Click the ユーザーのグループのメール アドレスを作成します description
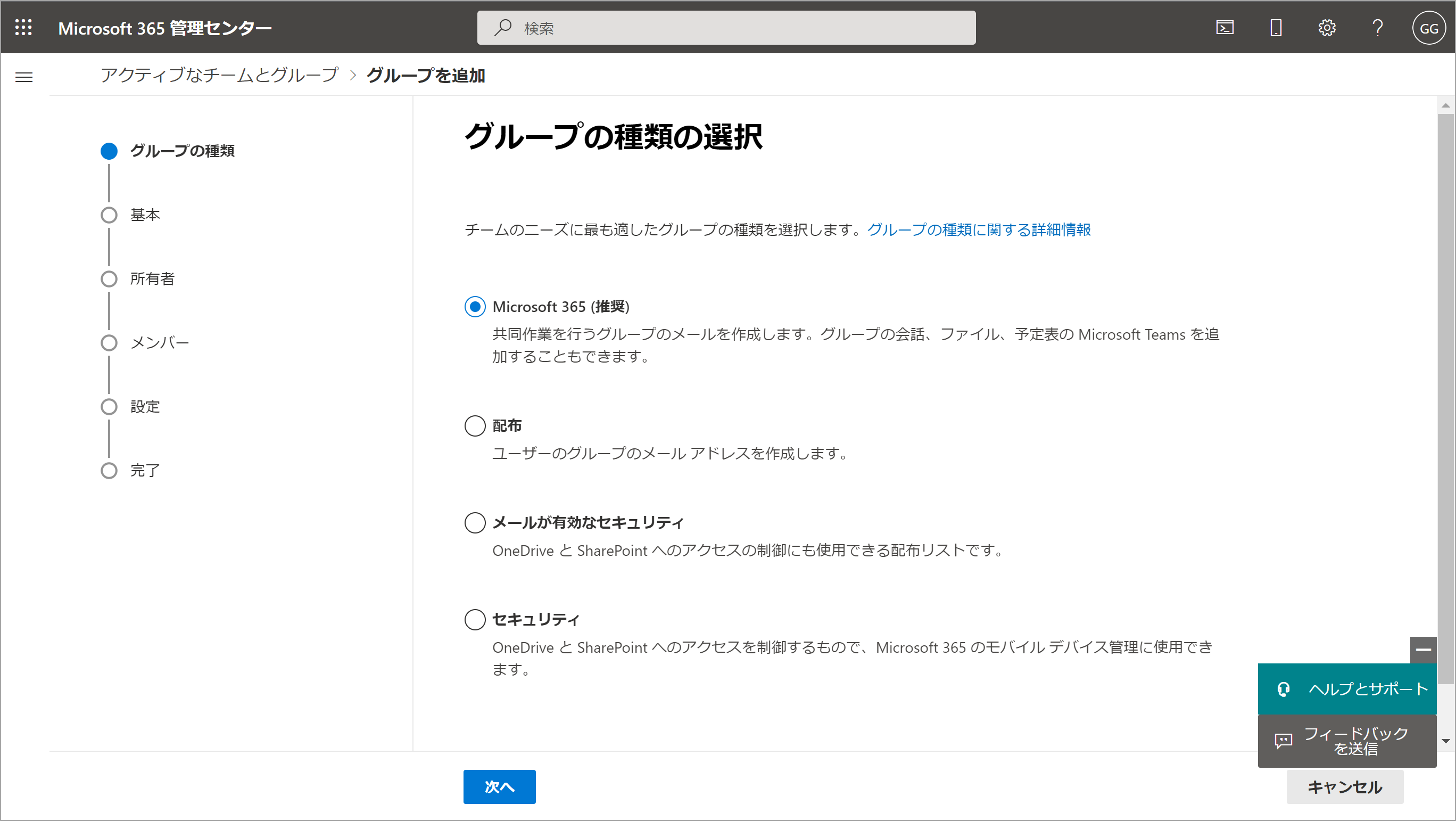Screen dimensions: 1456x821 point(669,454)
